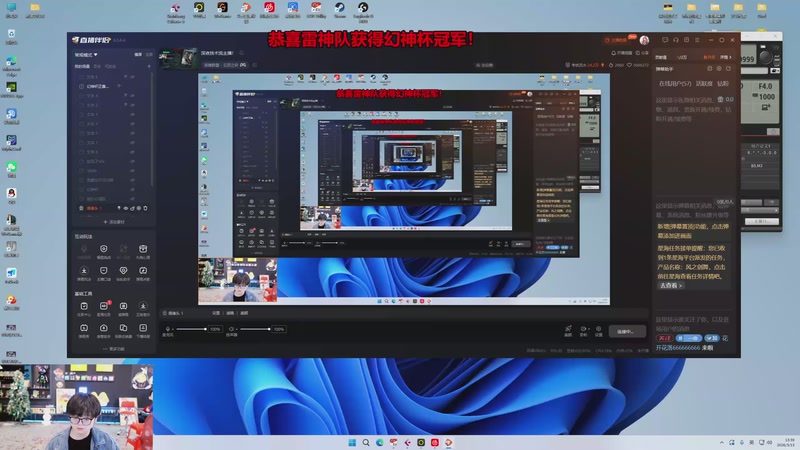800x450 pixels.
Task: Click the microphone 100% value box
Action: [x=215, y=329]
